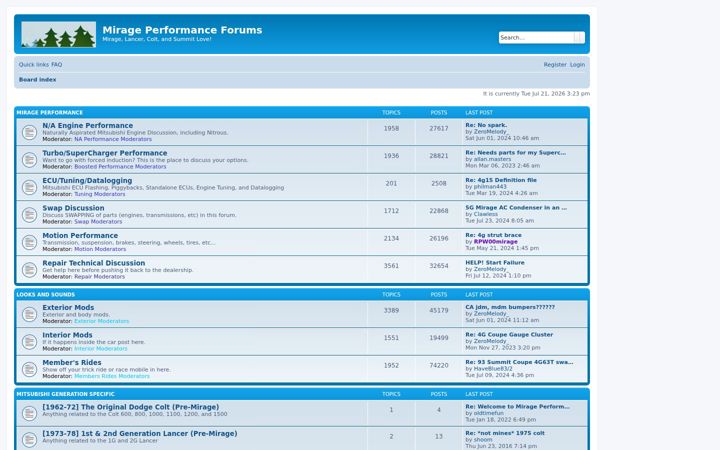Open last post 'Re: 93 Summit Coupe 4G63T swa...'
Viewport: 720px width, 450px height.
519,362
